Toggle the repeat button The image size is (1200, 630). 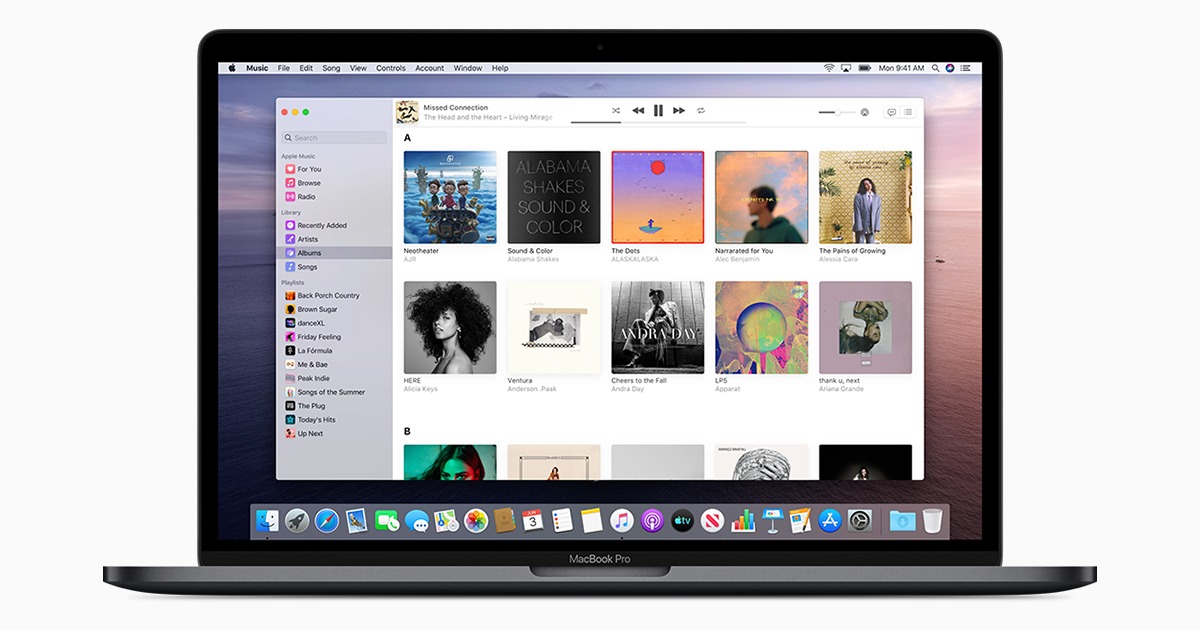(701, 111)
